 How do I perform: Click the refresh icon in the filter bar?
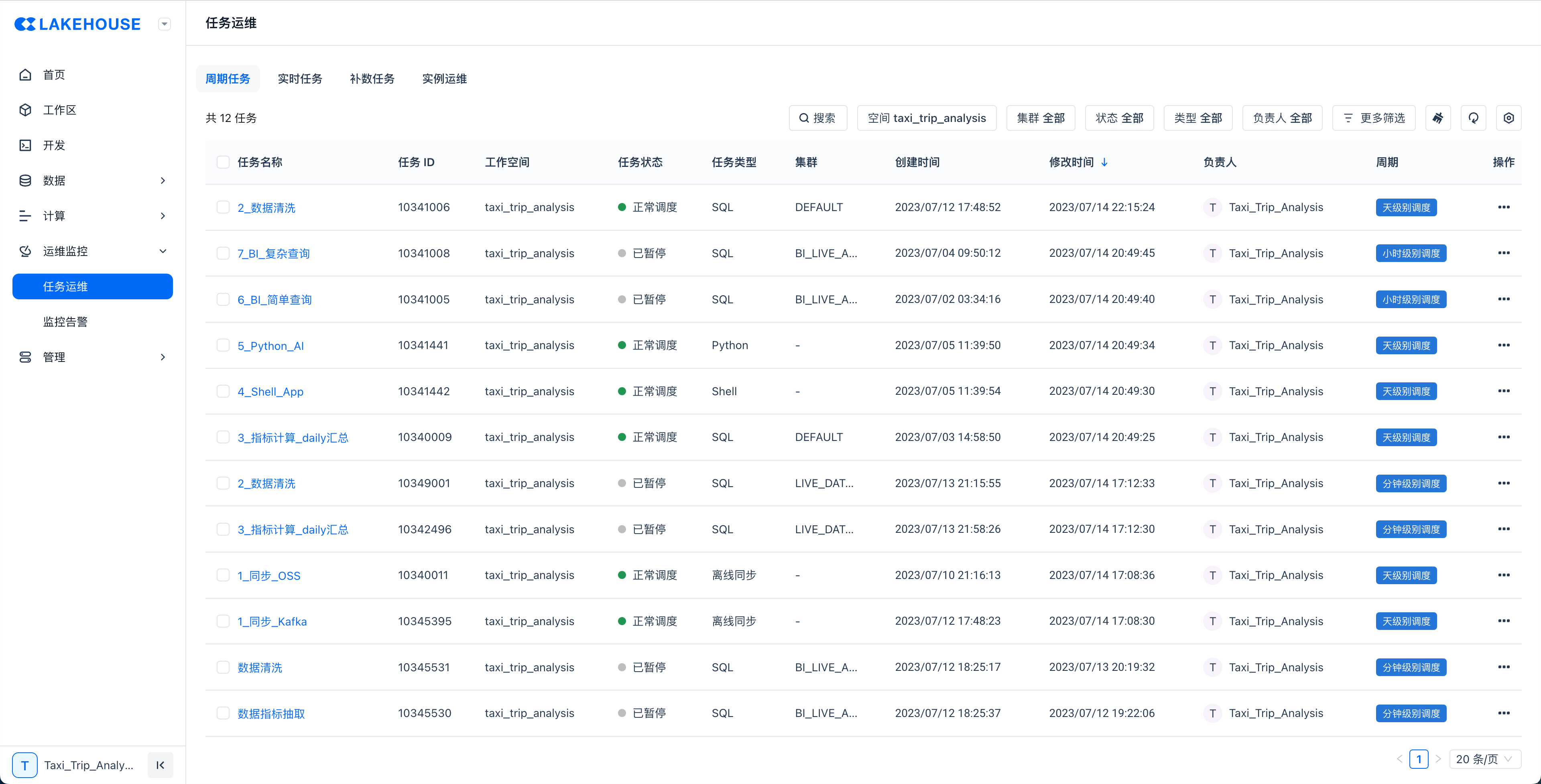point(1474,118)
